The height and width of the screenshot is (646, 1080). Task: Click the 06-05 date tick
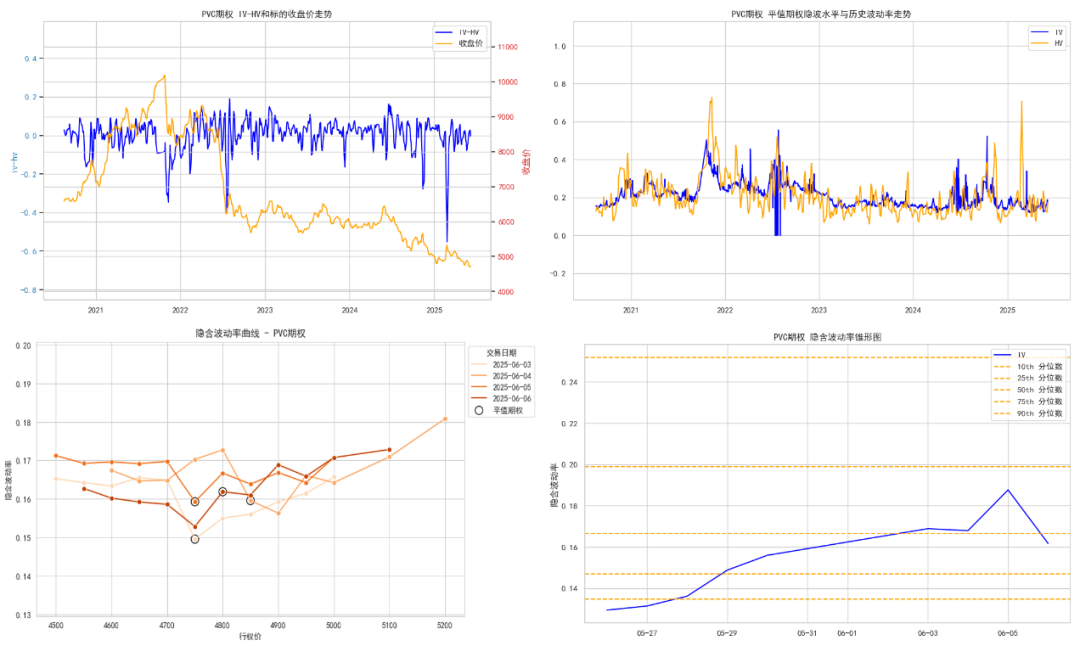(x=1008, y=633)
